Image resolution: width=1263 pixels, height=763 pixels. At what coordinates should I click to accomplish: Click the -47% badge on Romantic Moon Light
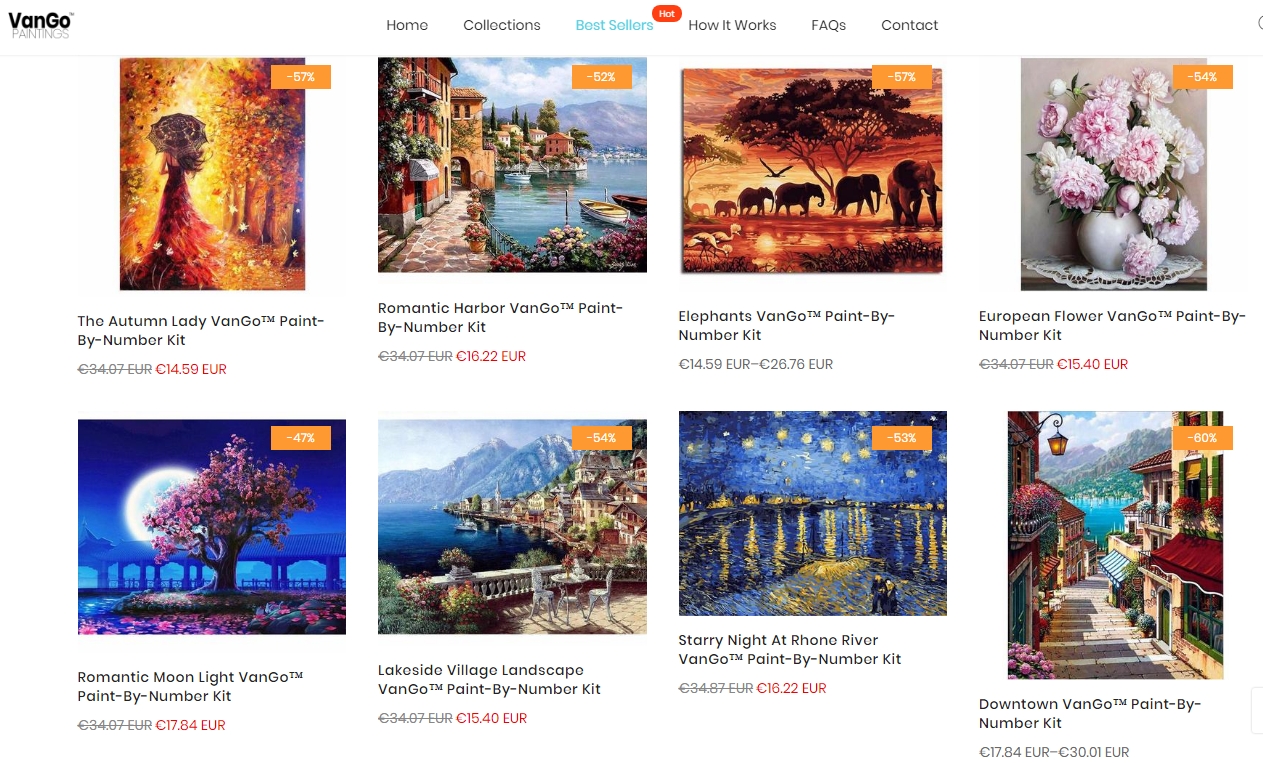tap(301, 437)
